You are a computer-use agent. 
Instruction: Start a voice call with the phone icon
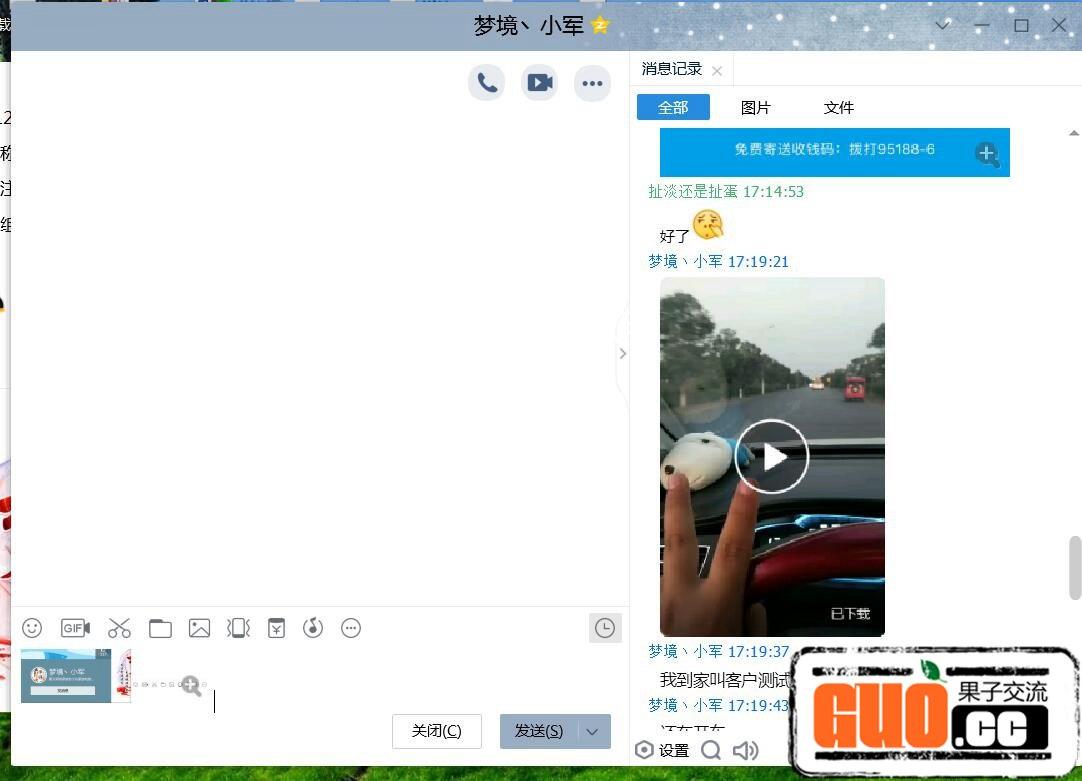(x=487, y=83)
